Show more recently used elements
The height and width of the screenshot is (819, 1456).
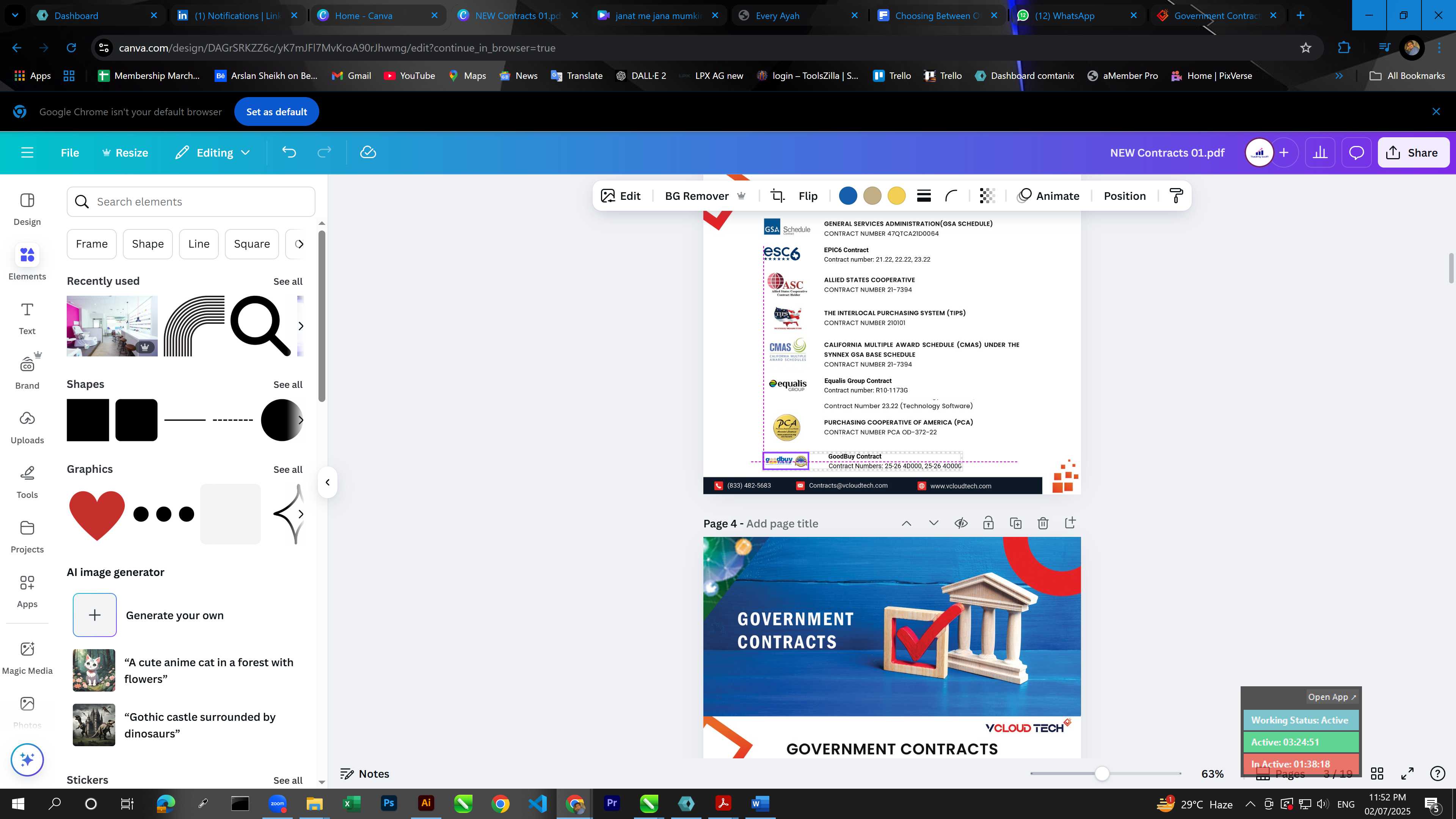[x=300, y=326]
